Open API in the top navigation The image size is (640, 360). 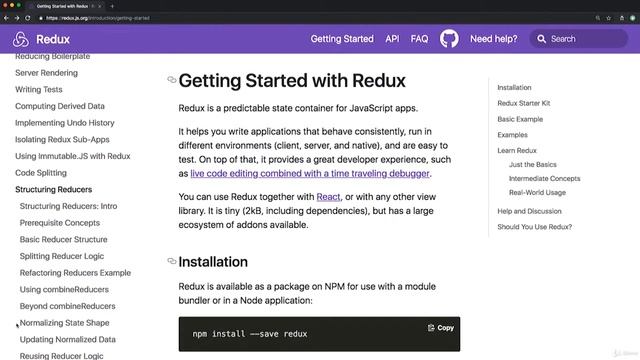(392, 39)
